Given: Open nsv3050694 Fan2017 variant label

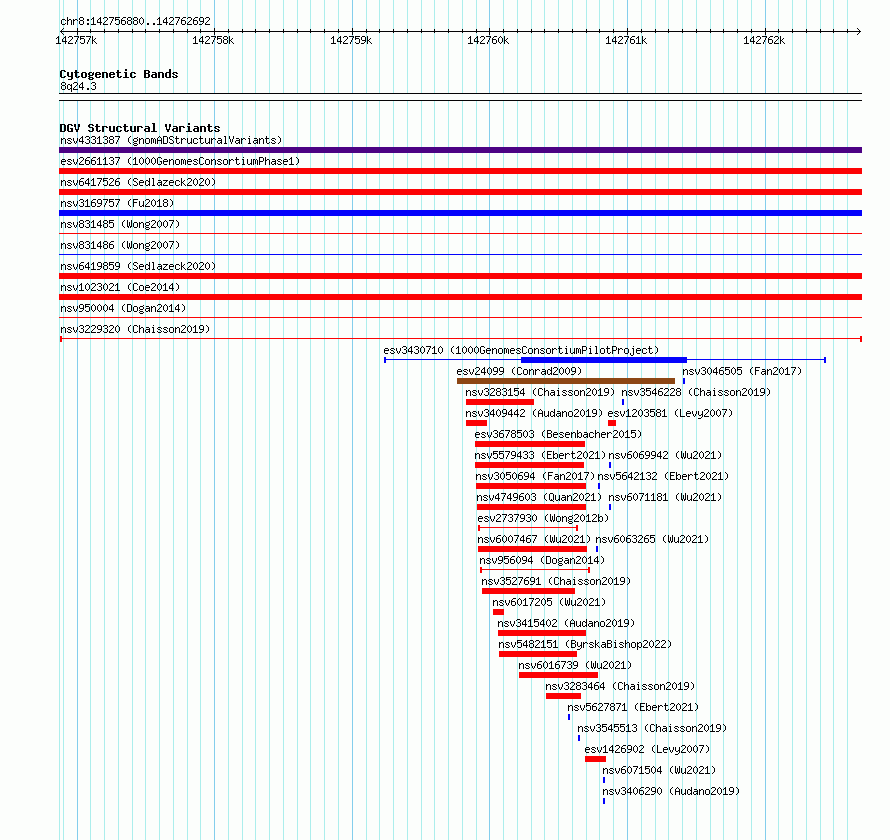Looking at the screenshot, I should tap(535, 476).
